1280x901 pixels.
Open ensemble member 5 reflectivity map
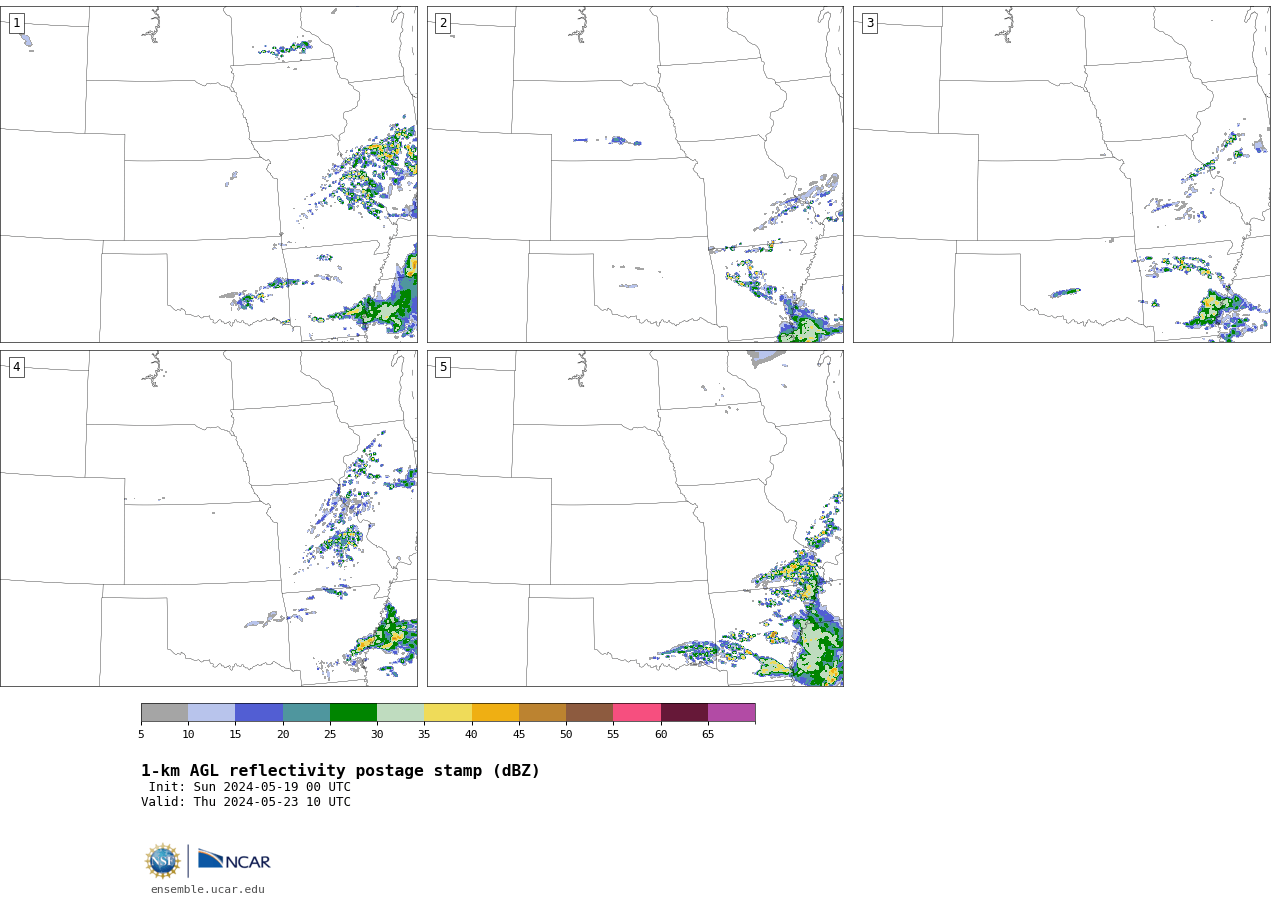click(635, 518)
